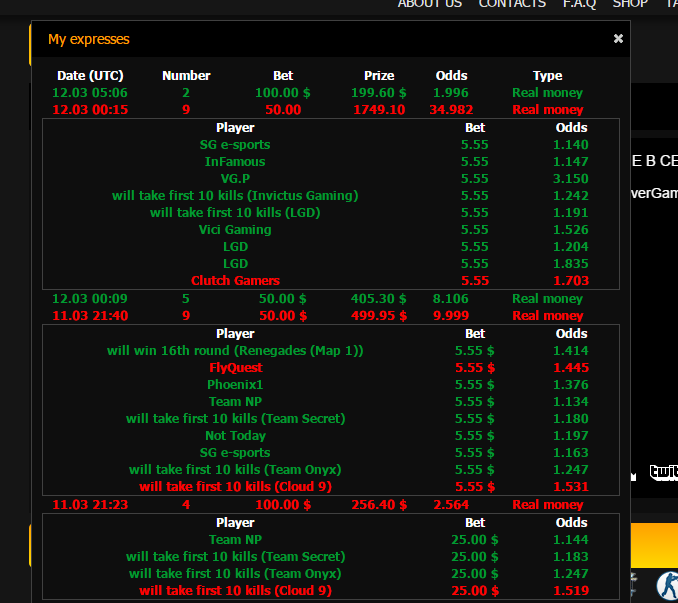Open the CONTACTS menu item
Screen dimensions: 678x603
tap(512, 4)
